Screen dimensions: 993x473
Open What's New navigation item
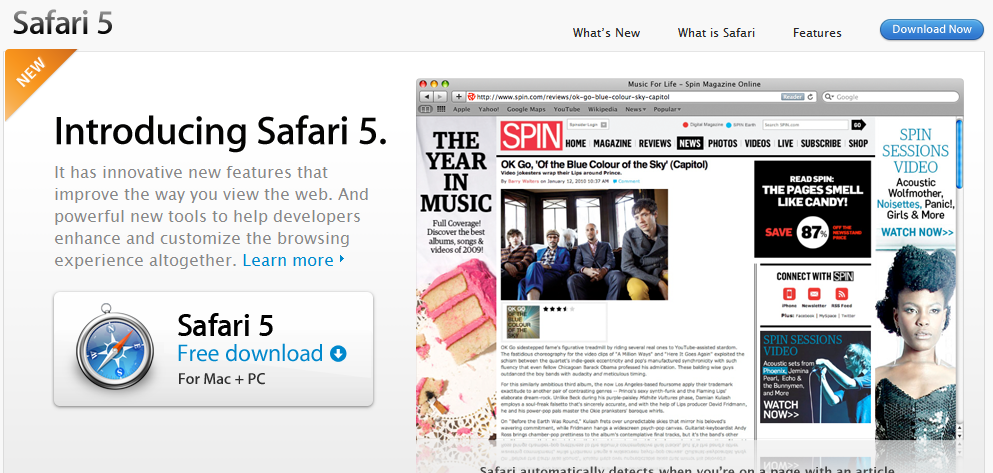click(606, 33)
